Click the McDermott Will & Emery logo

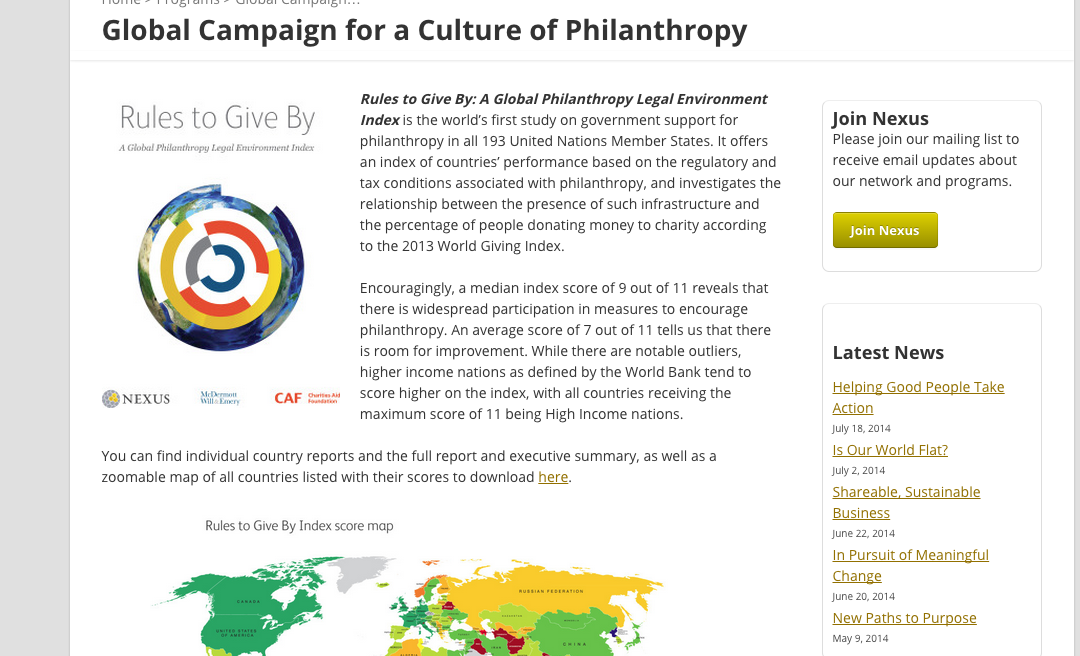click(x=220, y=398)
